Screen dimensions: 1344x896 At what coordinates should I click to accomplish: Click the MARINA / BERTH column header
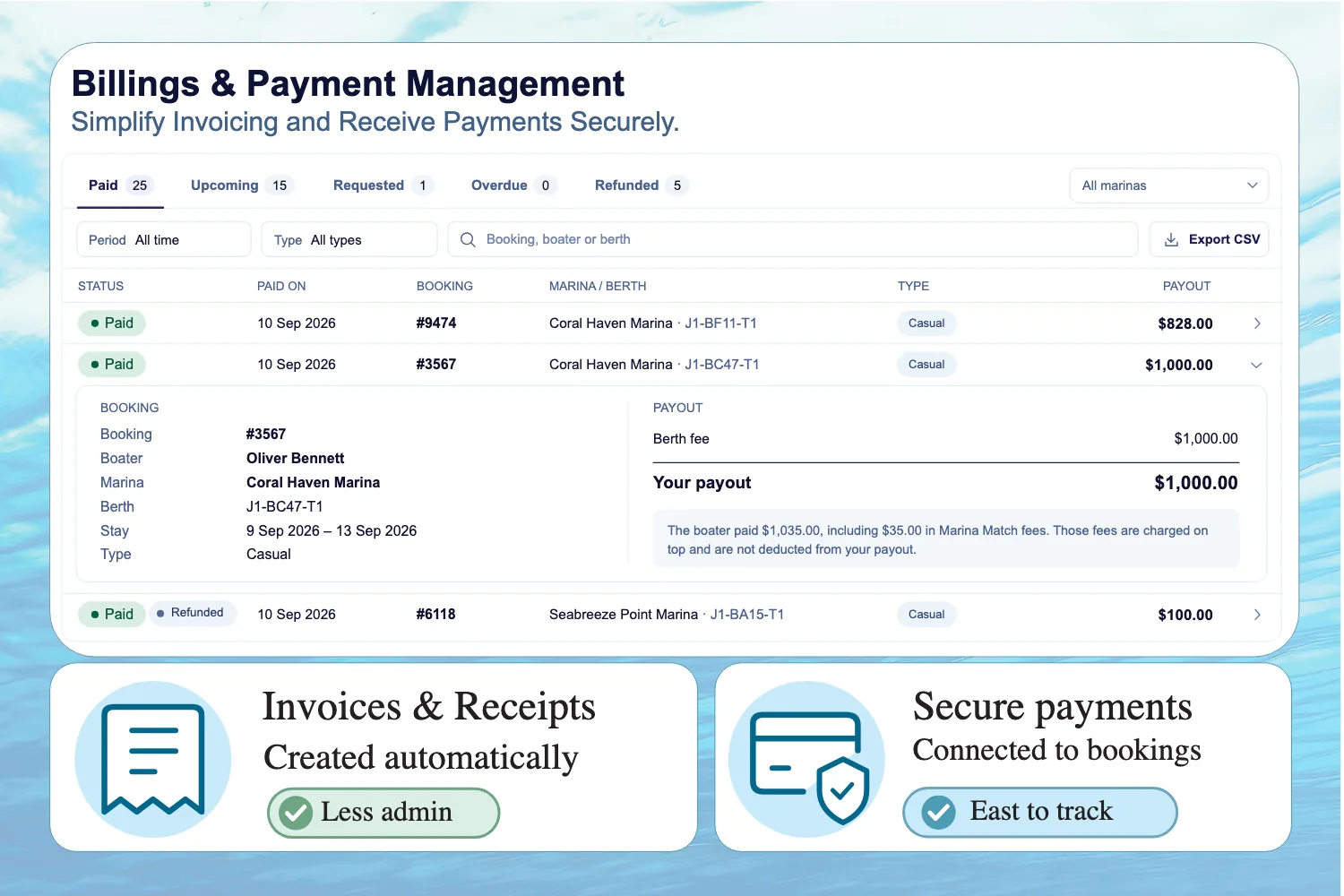tap(598, 287)
